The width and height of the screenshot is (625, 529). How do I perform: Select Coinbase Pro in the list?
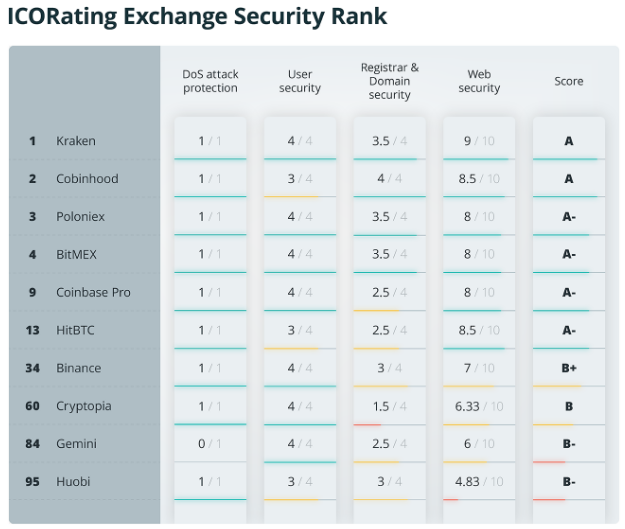93,293
